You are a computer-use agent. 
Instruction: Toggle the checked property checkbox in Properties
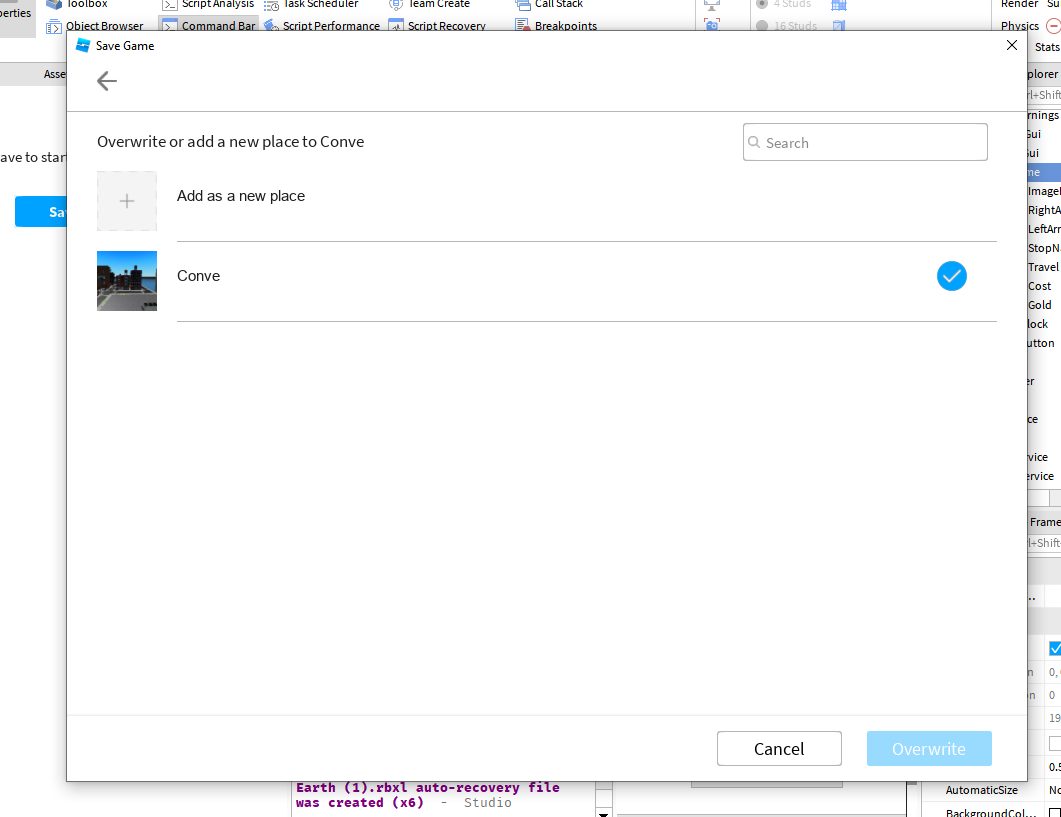coord(1055,647)
